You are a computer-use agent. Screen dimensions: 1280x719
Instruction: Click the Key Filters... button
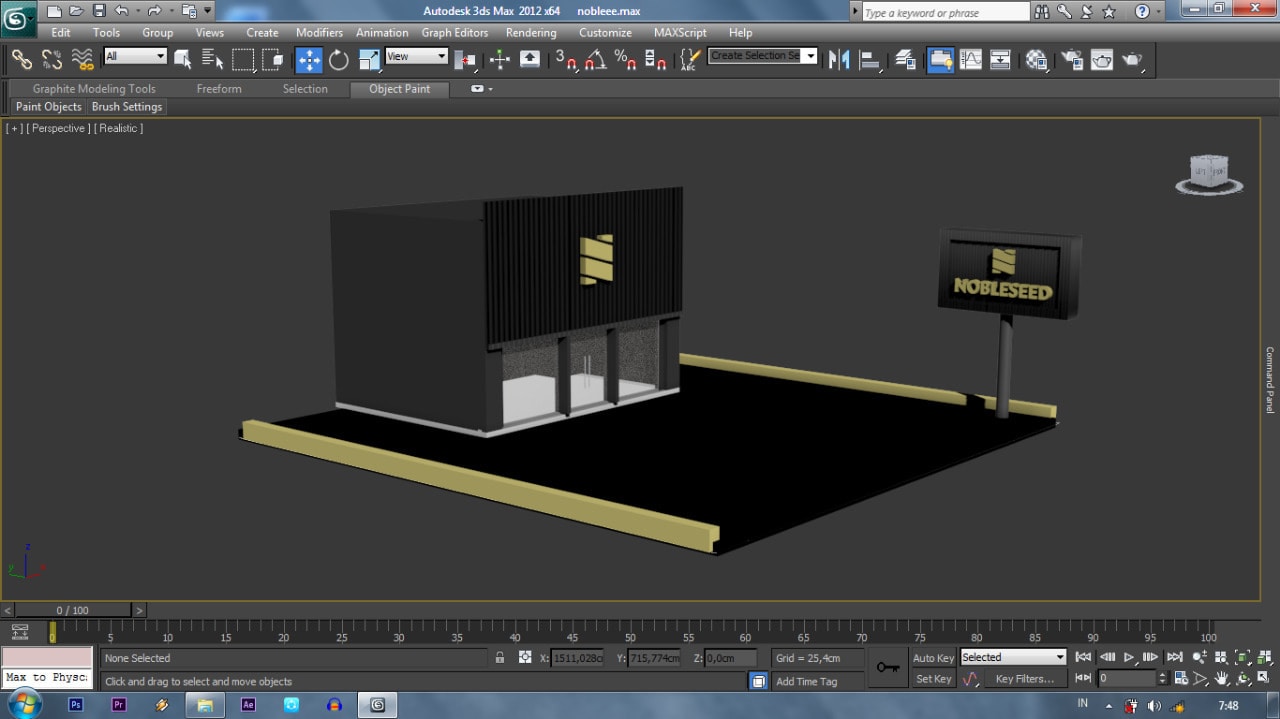pos(1024,679)
